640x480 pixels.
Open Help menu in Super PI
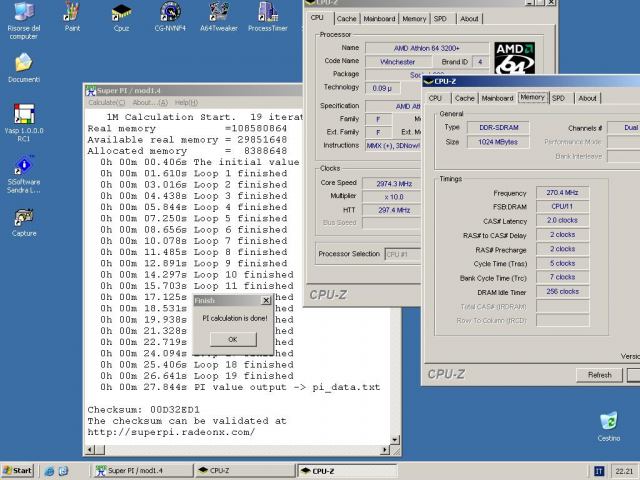(x=186, y=102)
